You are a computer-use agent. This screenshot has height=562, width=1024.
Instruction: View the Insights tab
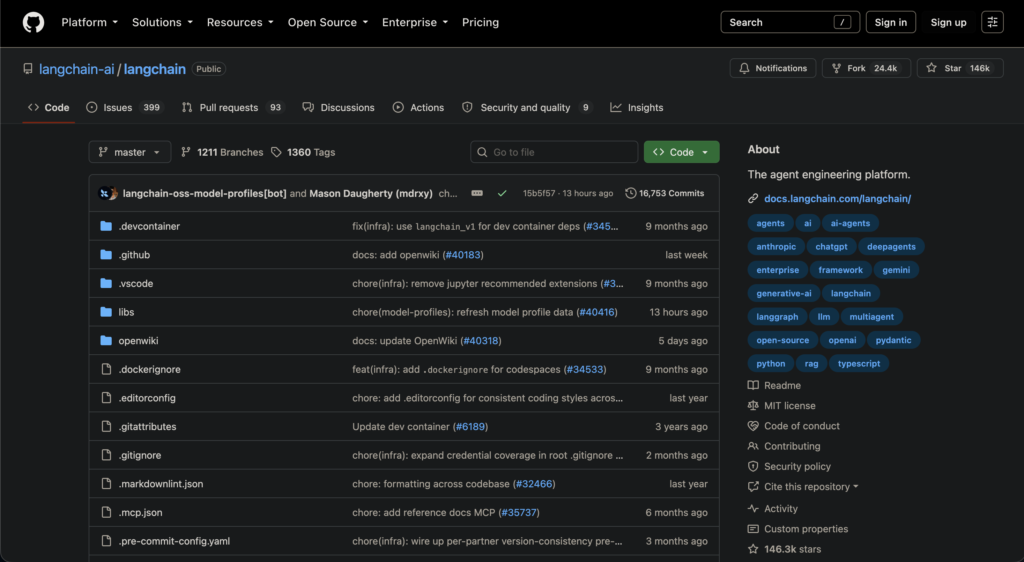pyautogui.click(x=637, y=108)
